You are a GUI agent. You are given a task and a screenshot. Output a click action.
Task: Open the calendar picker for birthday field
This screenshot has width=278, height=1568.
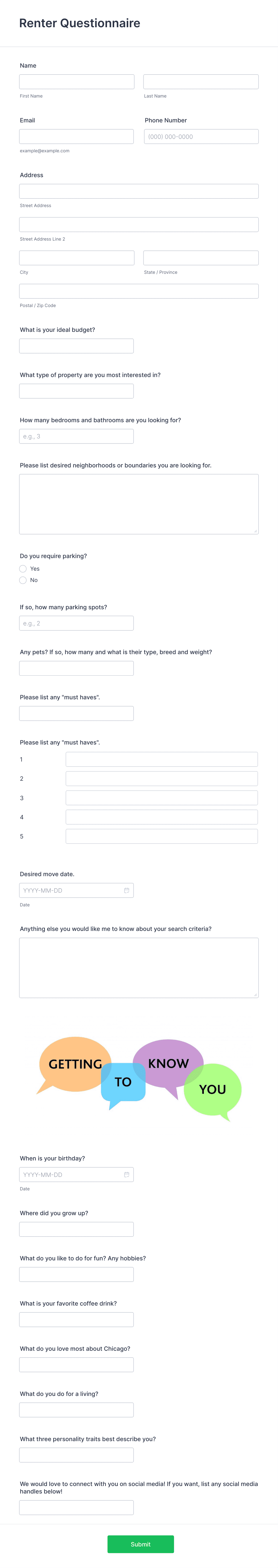(126, 1174)
